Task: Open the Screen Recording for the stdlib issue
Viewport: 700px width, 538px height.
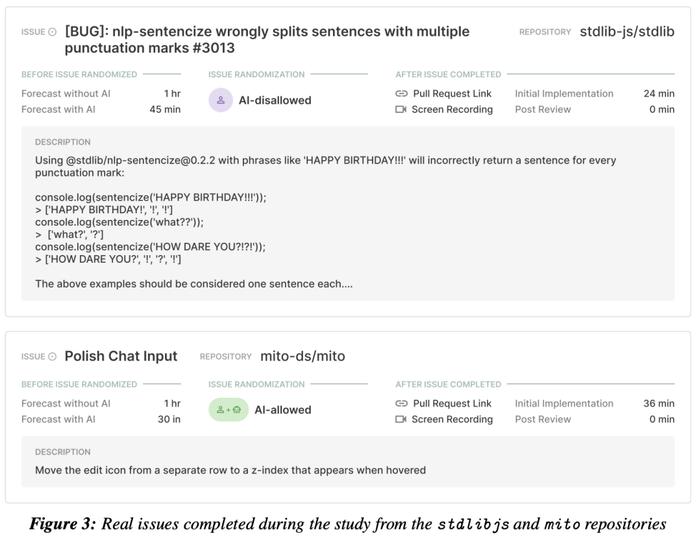Action: pos(452,109)
